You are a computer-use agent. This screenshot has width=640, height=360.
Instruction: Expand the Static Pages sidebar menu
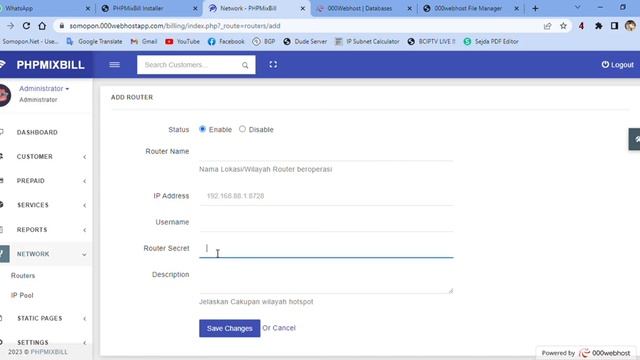(46, 318)
